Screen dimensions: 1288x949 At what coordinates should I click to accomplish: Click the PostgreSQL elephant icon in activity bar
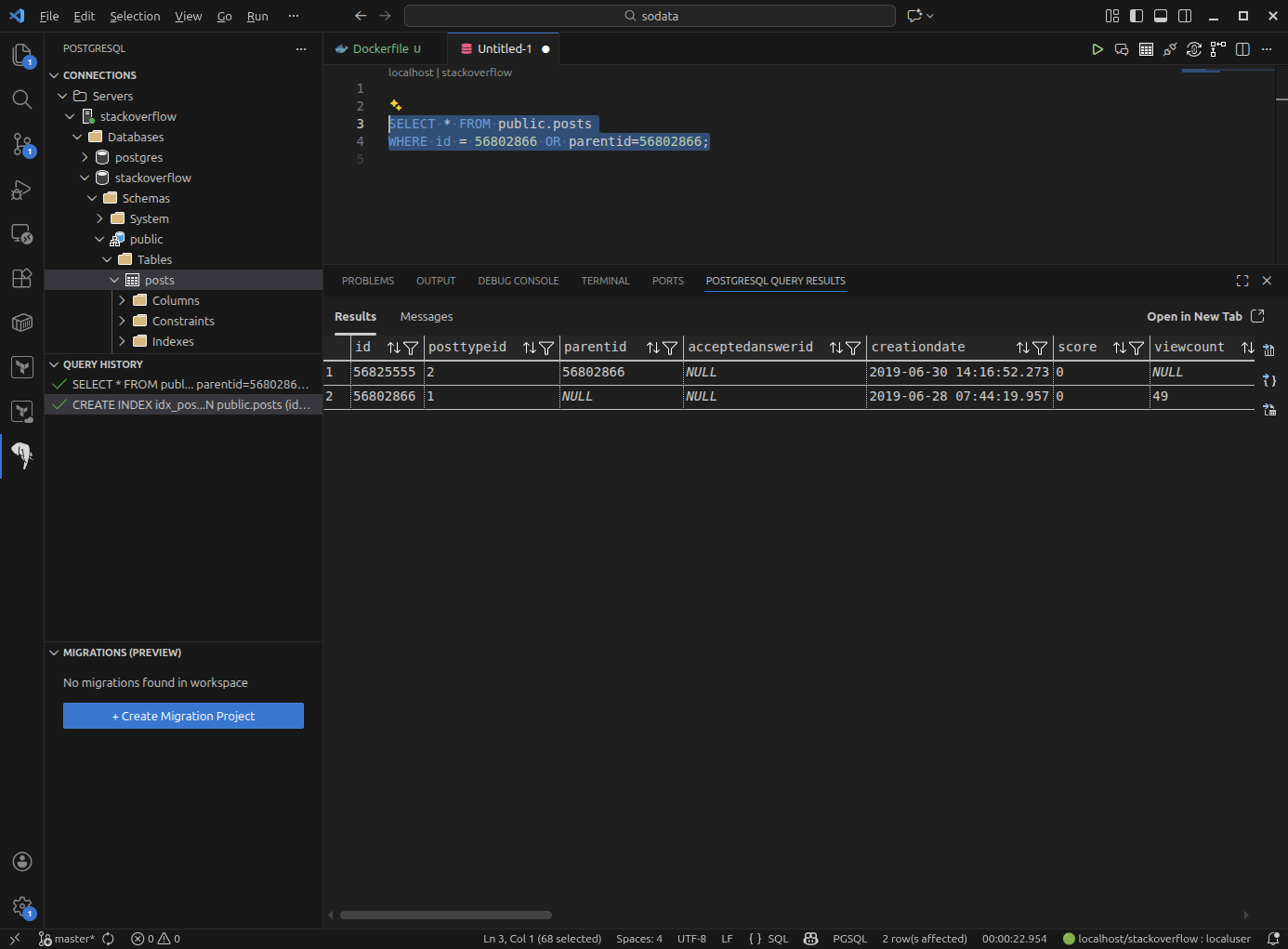pyautogui.click(x=22, y=455)
